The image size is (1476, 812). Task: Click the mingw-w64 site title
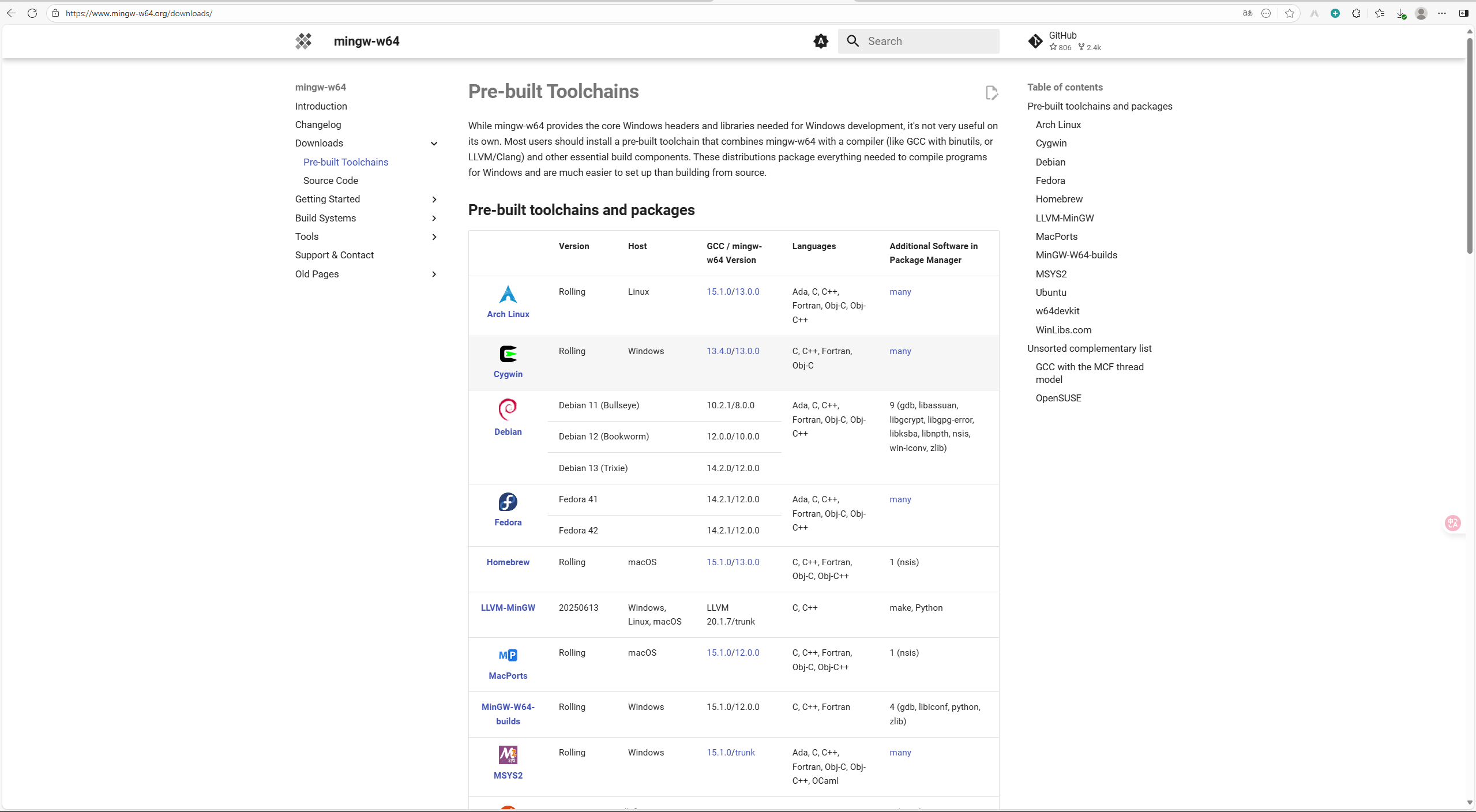pos(366,41)
